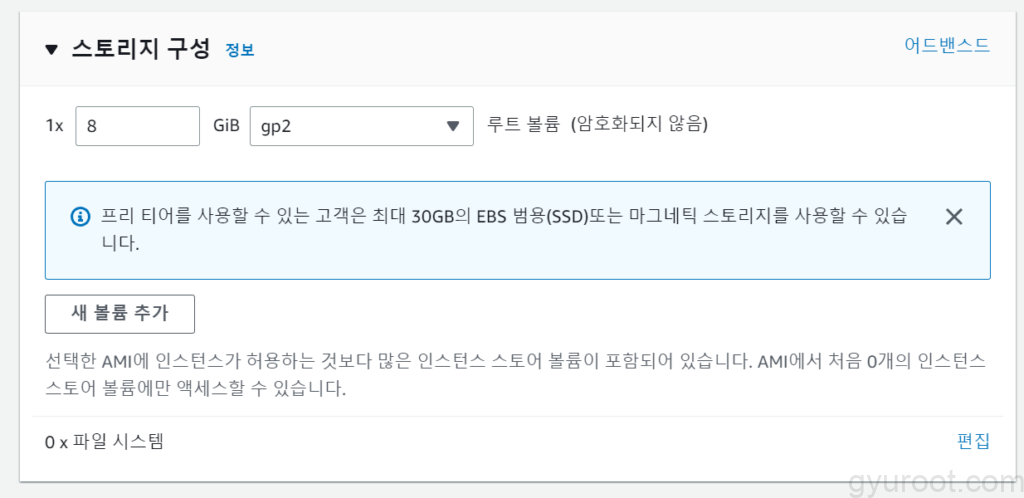Click the gp2 dropdown arrow

point(452,126)
